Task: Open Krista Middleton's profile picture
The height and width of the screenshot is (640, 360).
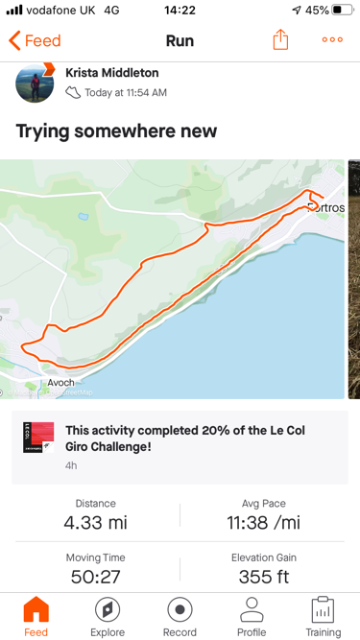Action: (x=35, y=83)
